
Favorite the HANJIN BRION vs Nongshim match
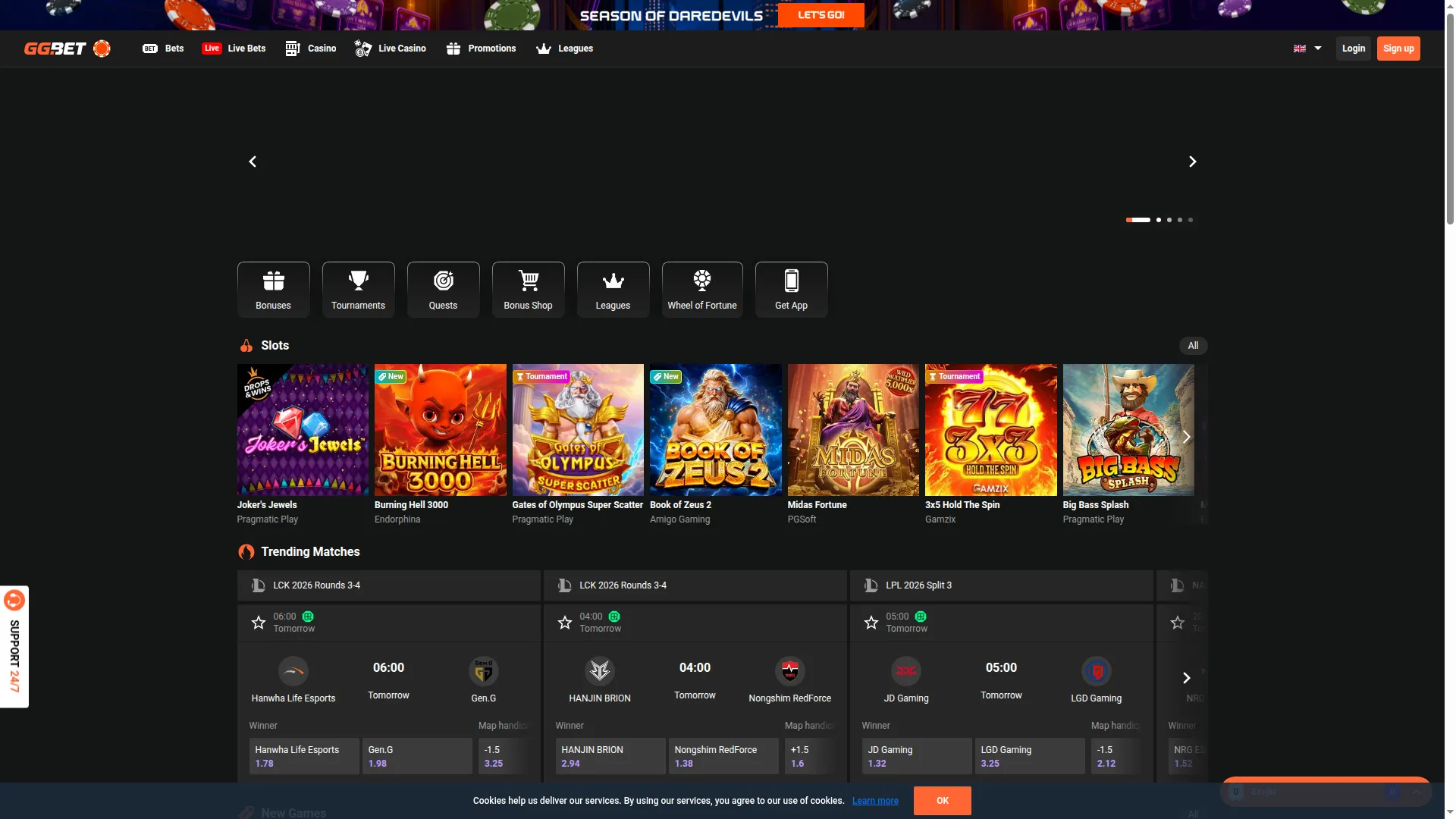tap(565, 623)
